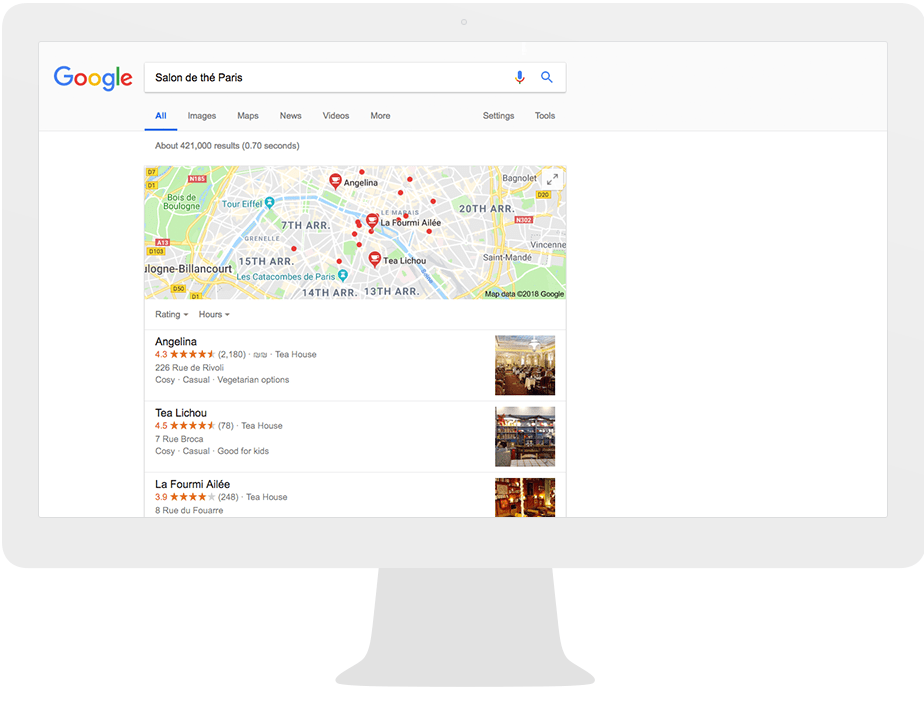Open the Maps tab
Image resolution: width=924 pixels, height=706 pixels.
(x=248, y=116)
